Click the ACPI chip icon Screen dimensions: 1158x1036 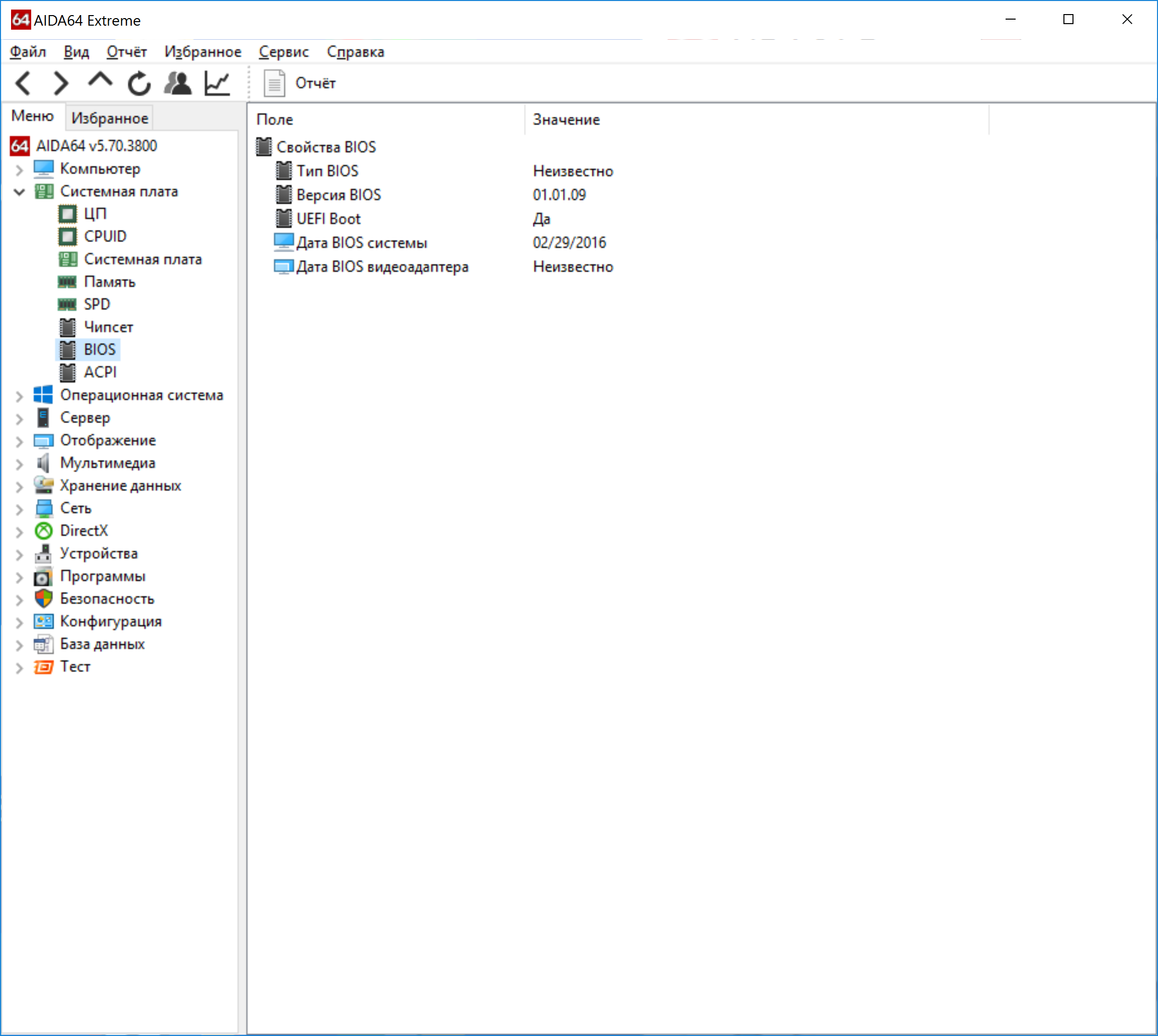(x=67, y=372)
